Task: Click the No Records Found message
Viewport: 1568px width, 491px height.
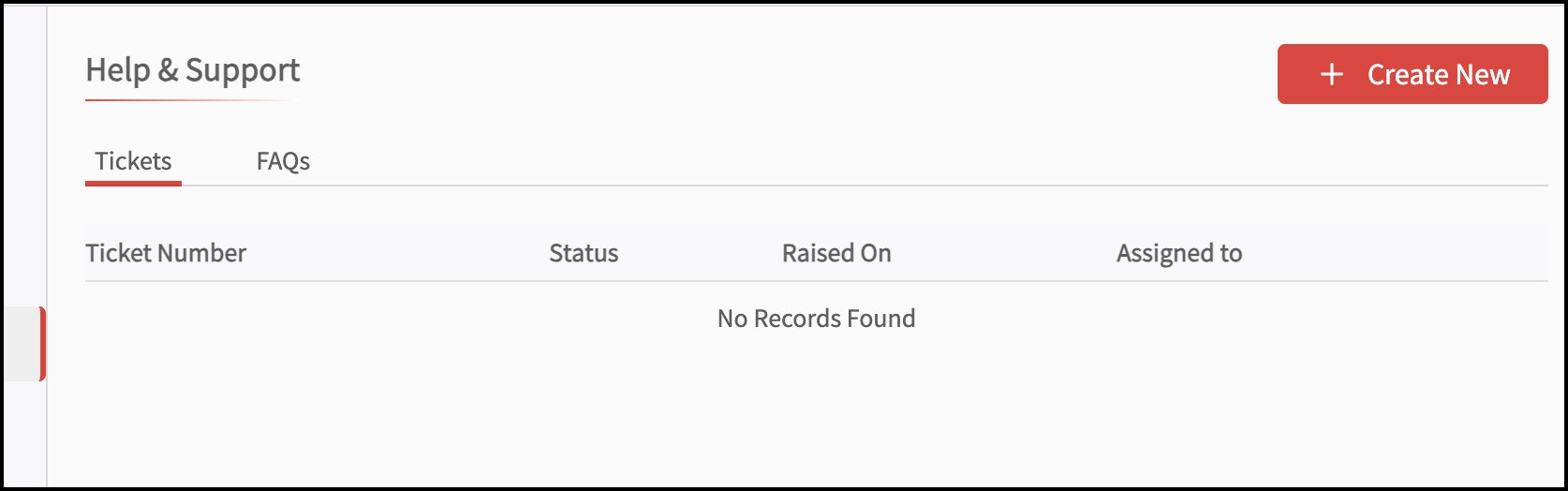Action: click(x=816, y=319)
